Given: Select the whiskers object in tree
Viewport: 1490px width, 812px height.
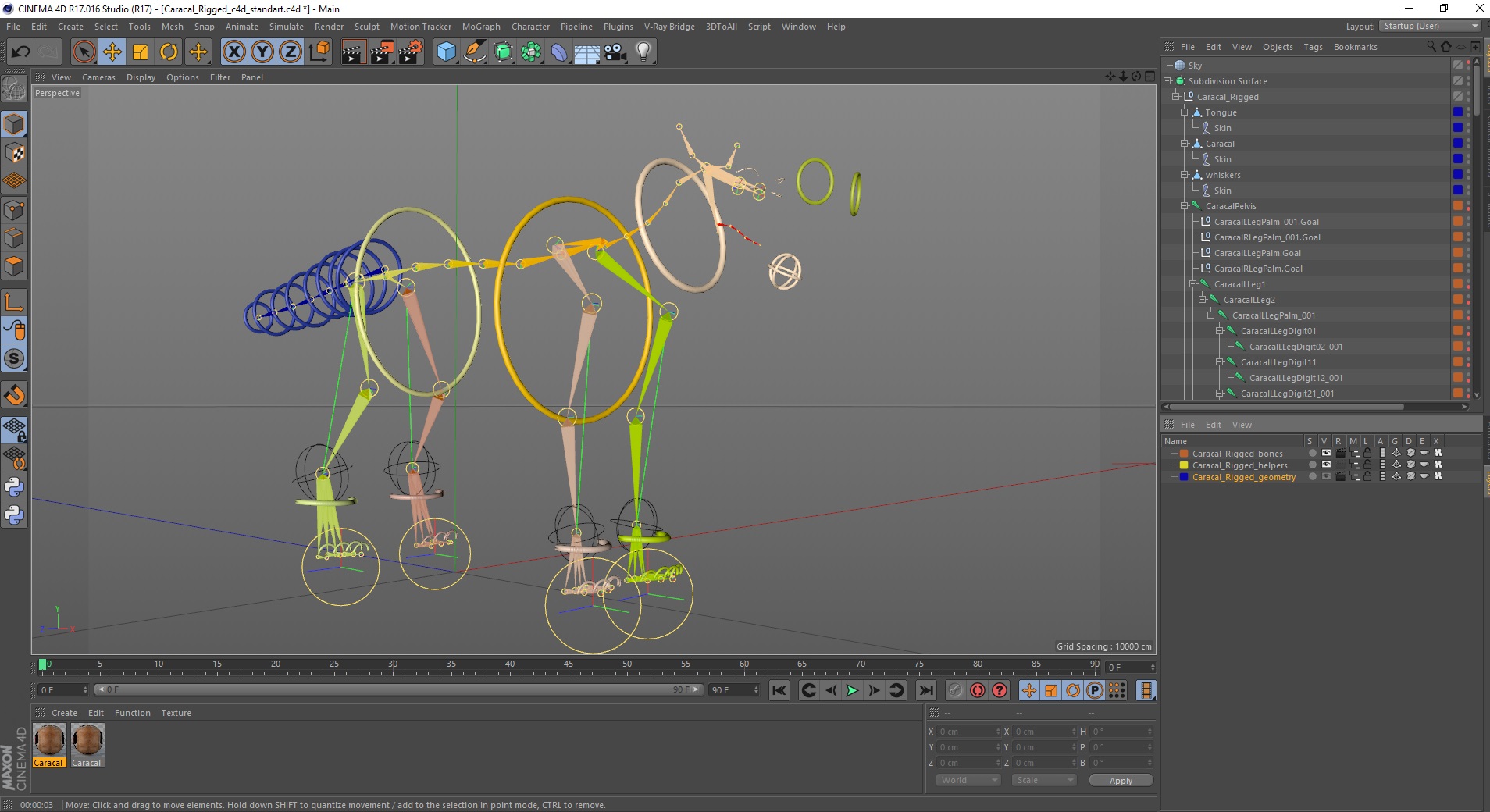Looking at the screenshot, I should [x=1222, y=175].
